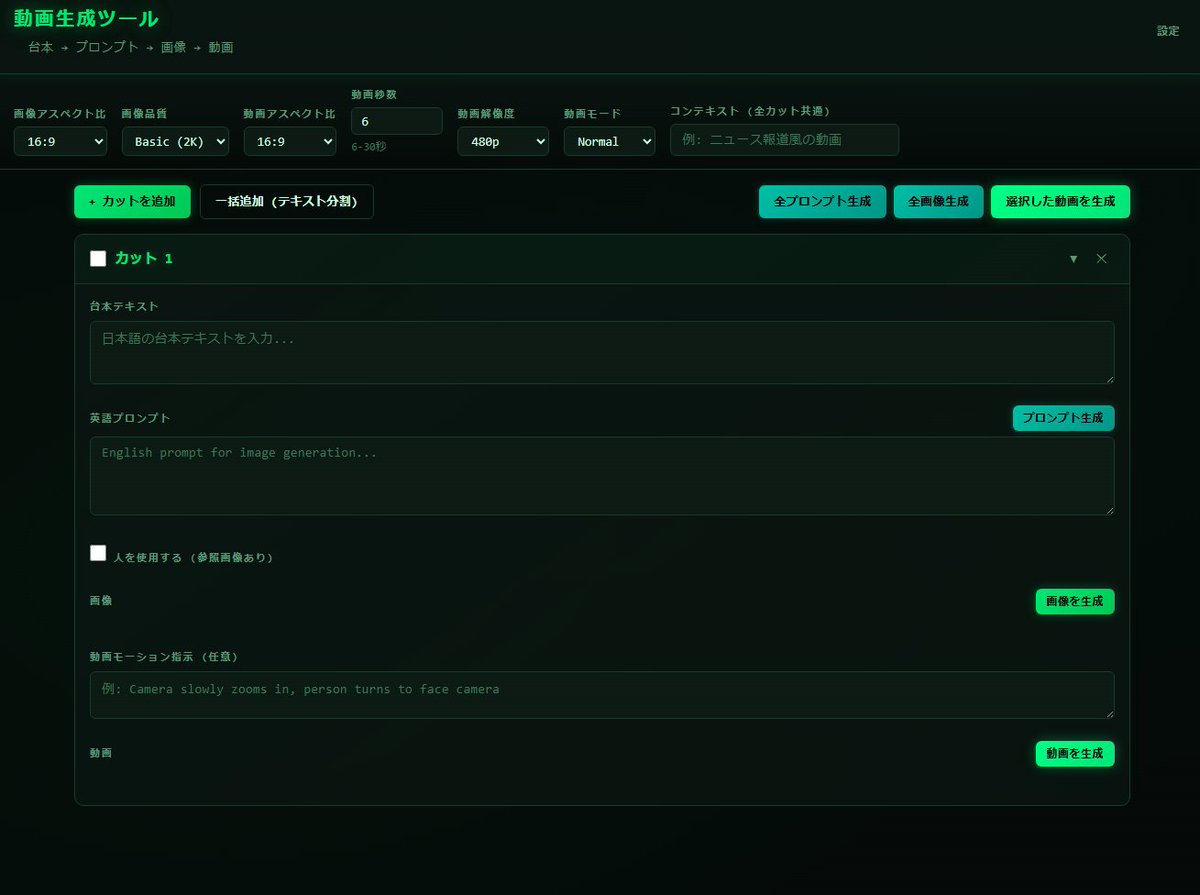Open the 画像アスペクト比 dropdown
The height and width of the screenshot is (895, 1200).
(60, 142)
